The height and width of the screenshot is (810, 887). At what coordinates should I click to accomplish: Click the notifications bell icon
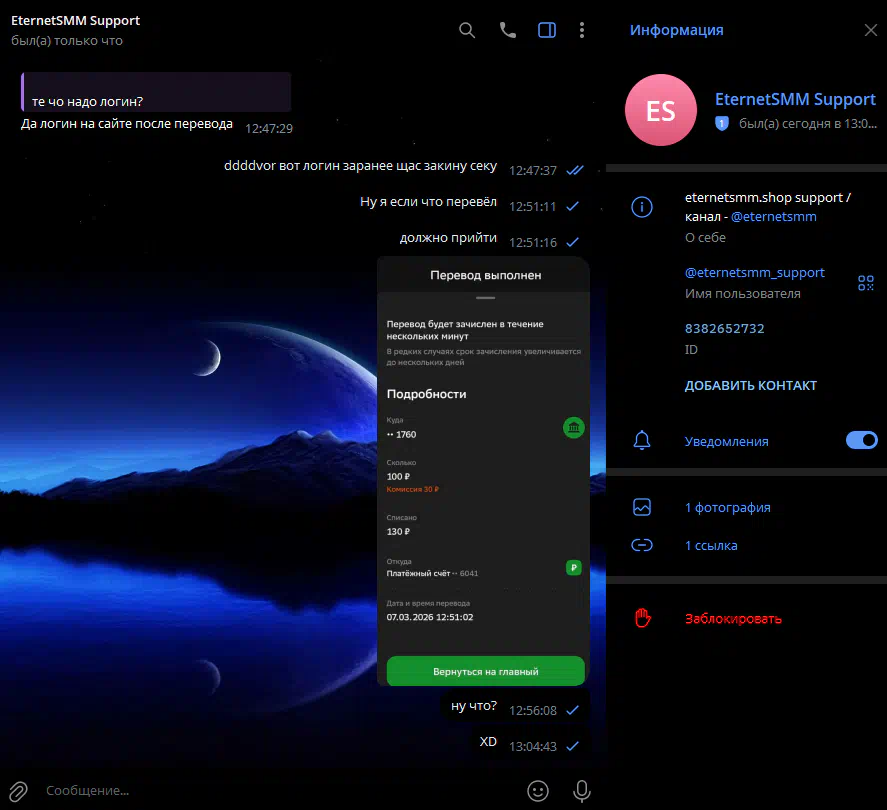click(x=642, y=441)
